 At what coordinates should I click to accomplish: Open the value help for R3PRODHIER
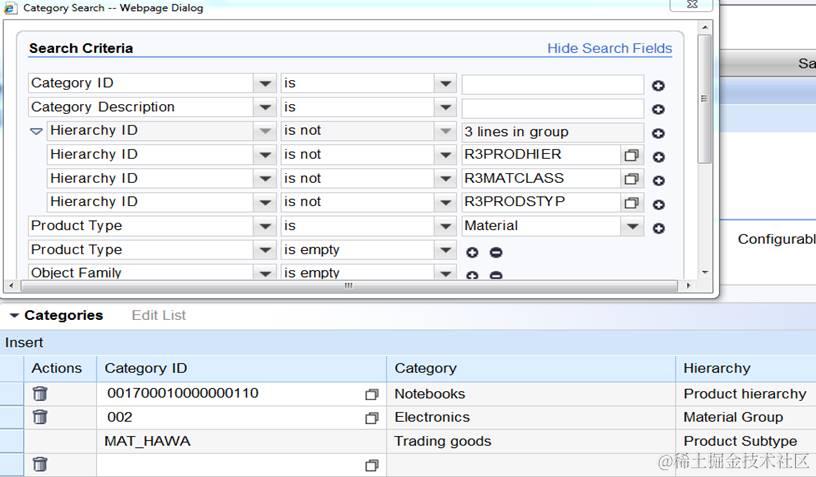[x=631, y=155]
